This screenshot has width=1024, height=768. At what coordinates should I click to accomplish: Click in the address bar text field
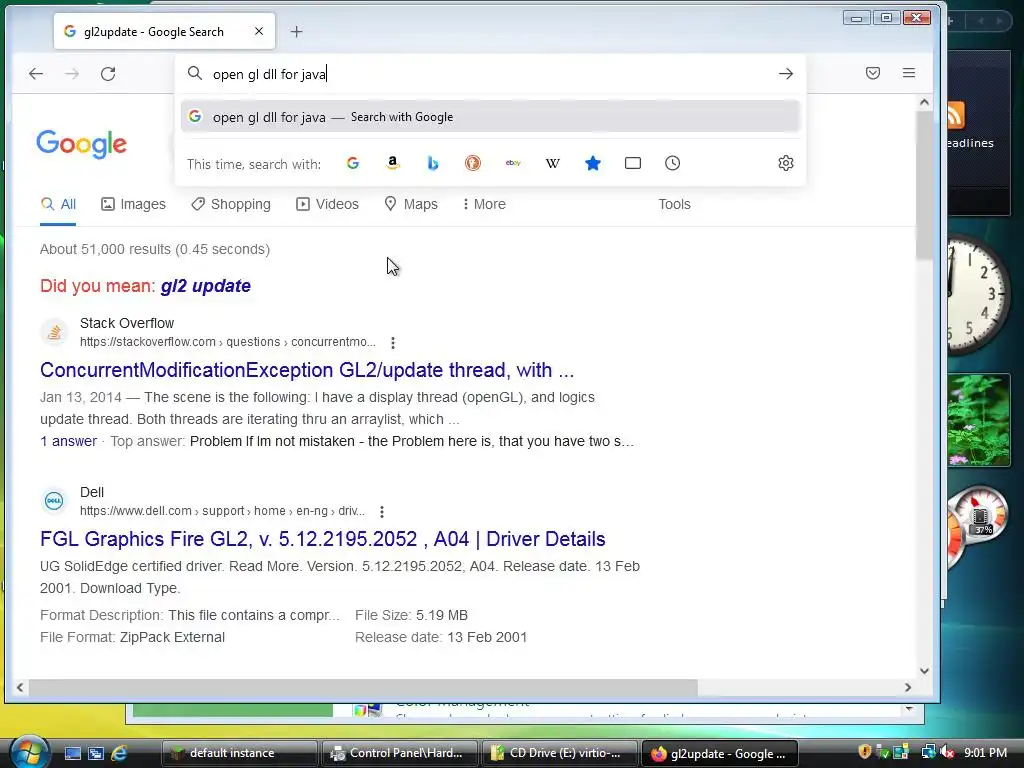(x=490, y=74)
